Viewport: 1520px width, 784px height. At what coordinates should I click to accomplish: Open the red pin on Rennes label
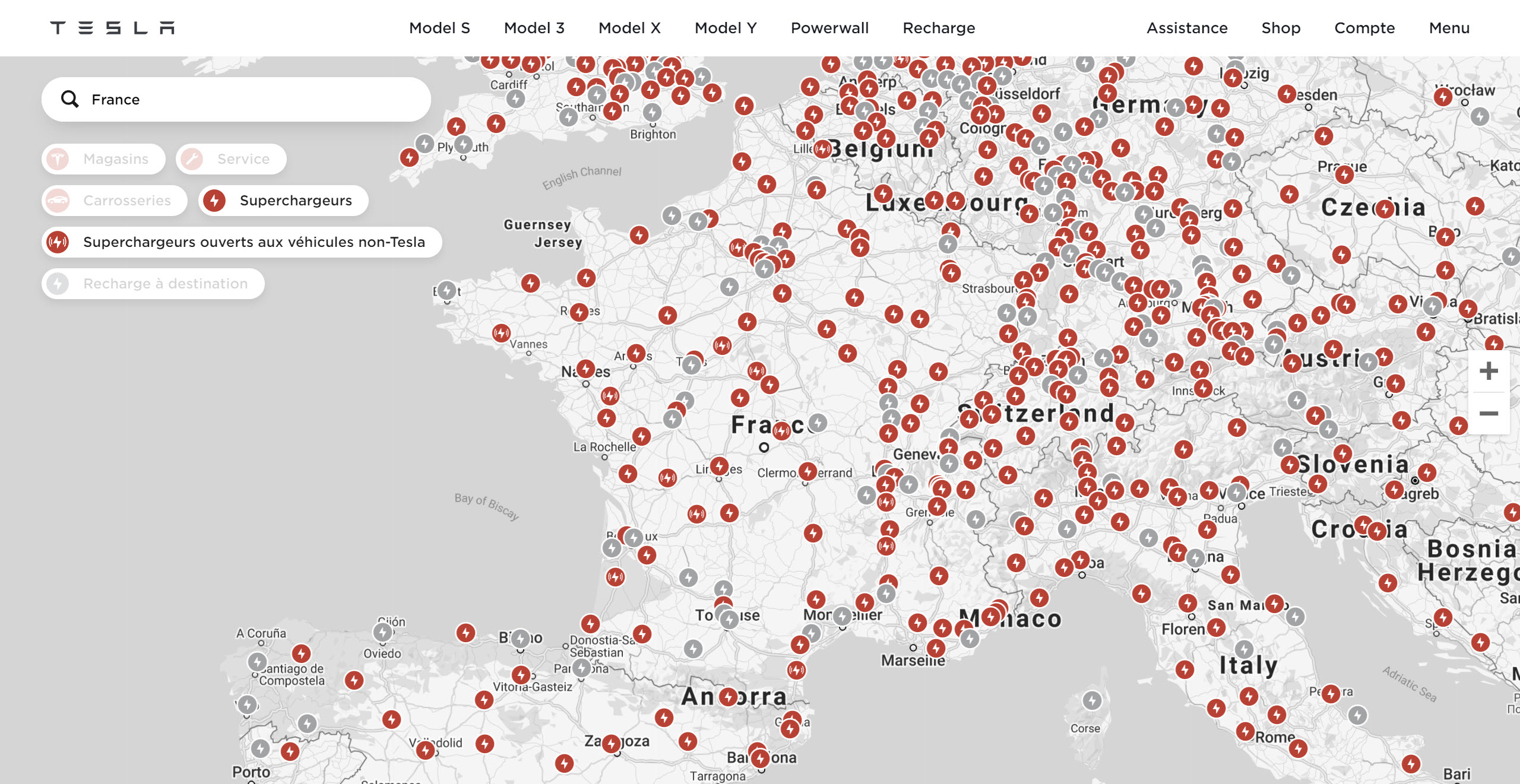click(579, 312)
